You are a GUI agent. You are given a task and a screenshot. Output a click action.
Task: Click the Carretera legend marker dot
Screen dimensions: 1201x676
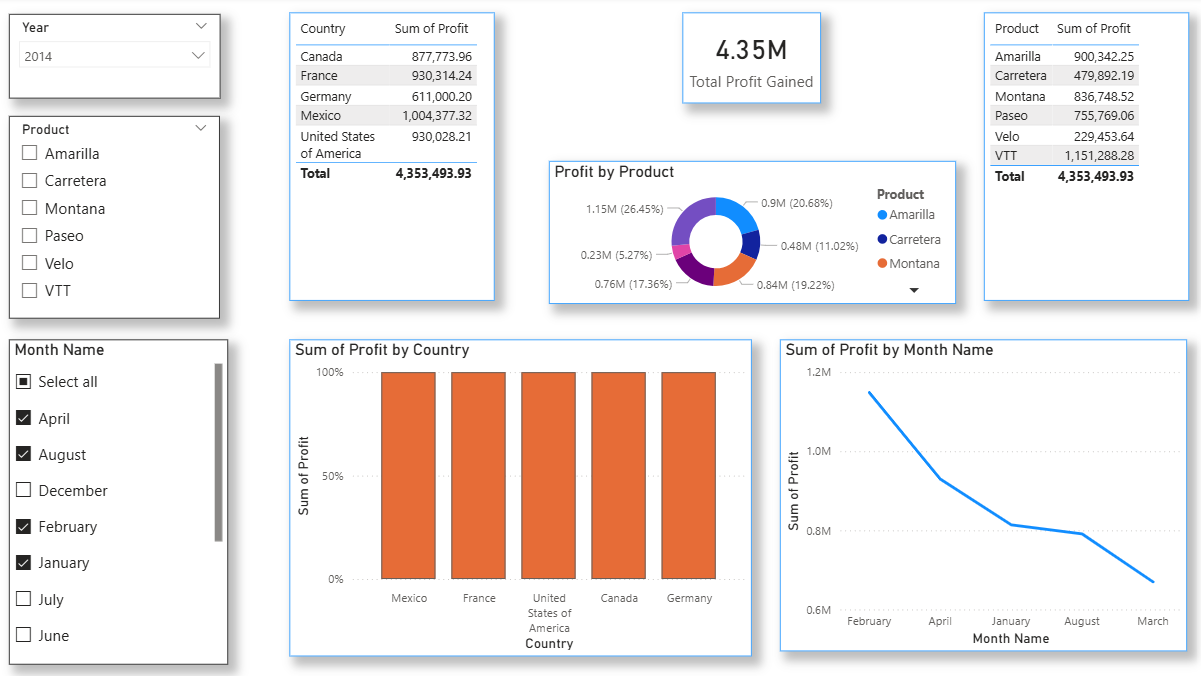point(882,239)
